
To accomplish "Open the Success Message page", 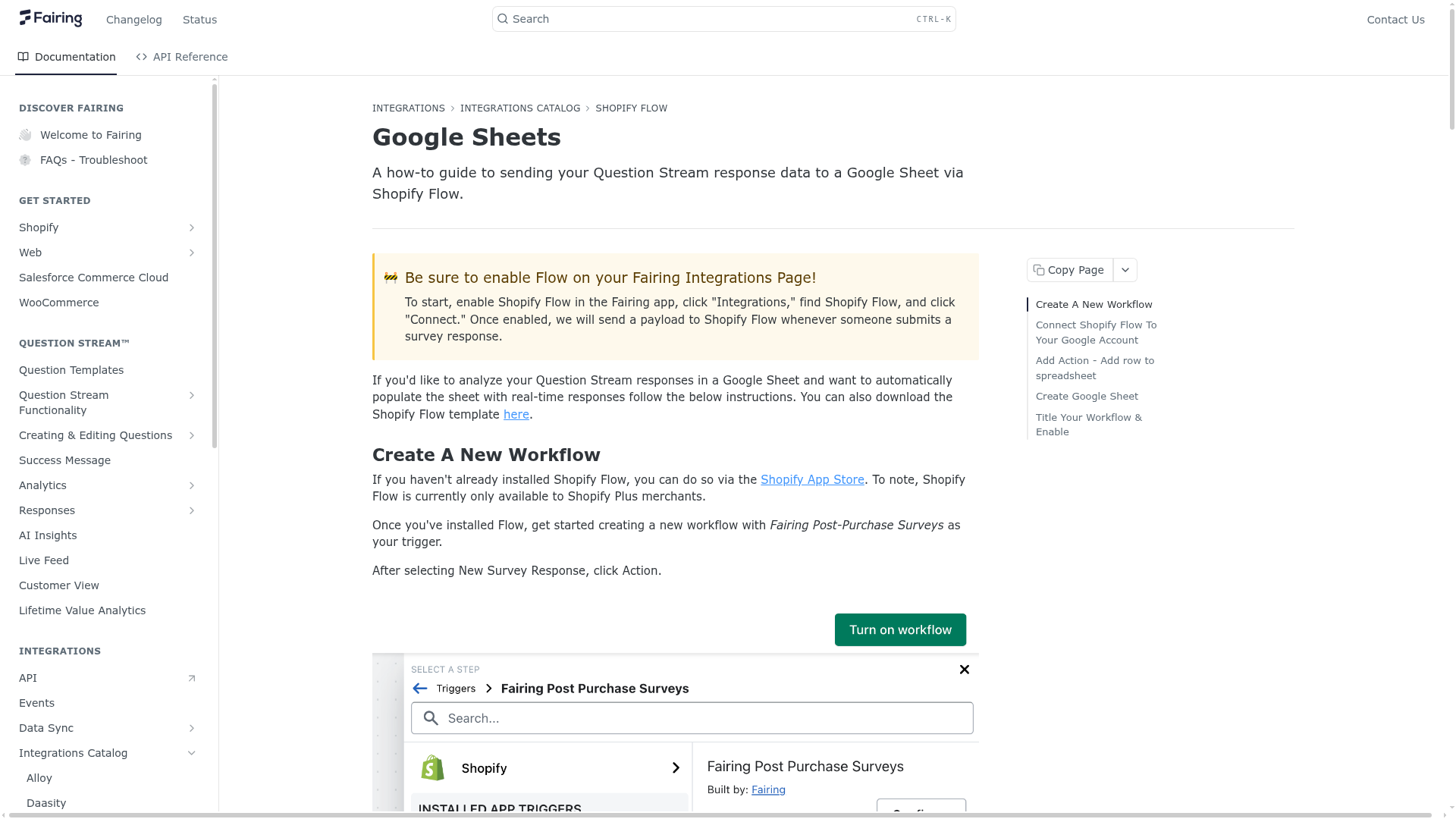I will coord(64,460).
